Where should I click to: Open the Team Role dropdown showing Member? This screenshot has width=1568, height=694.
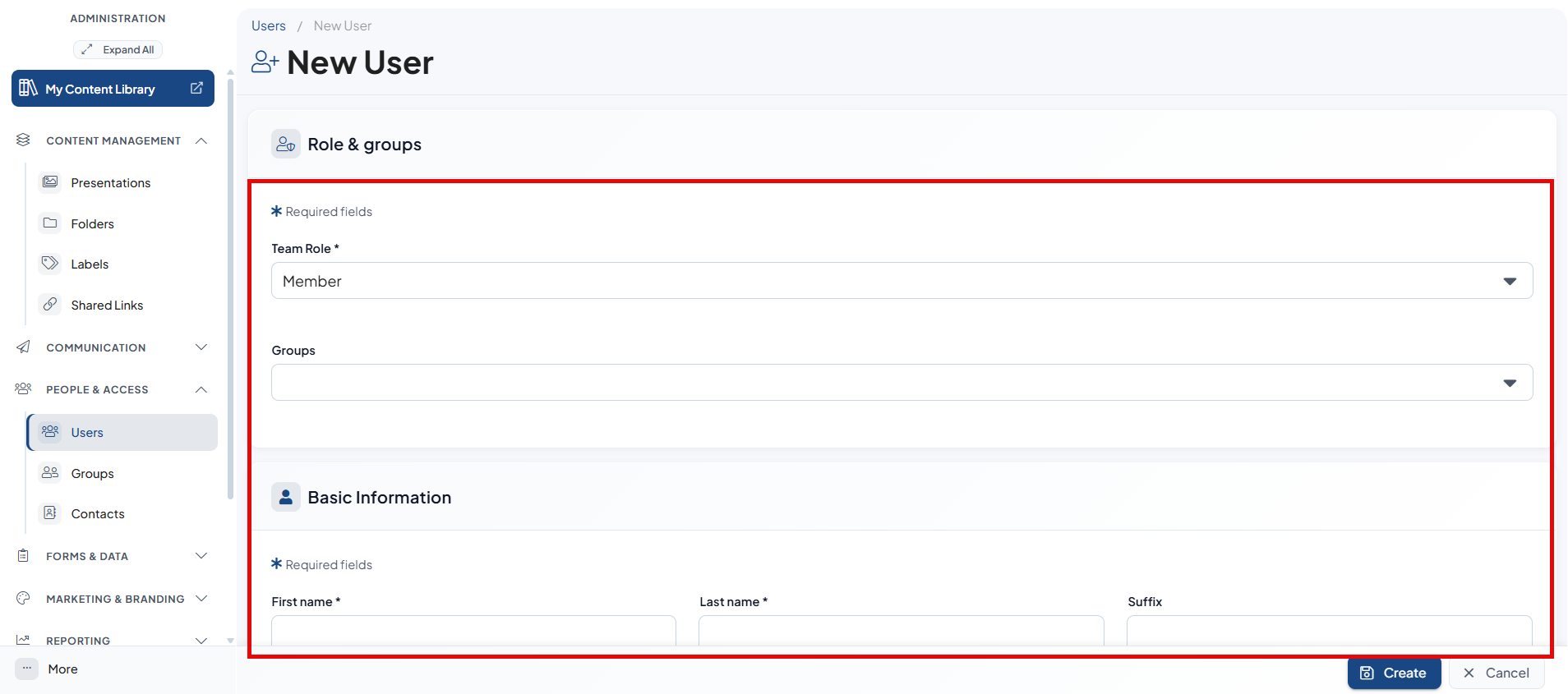point(902,281)
